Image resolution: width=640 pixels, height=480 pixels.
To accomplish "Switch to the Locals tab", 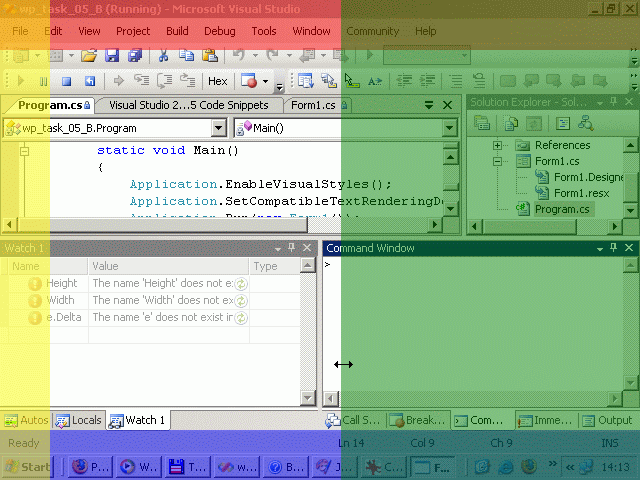I will click(79, 420).
